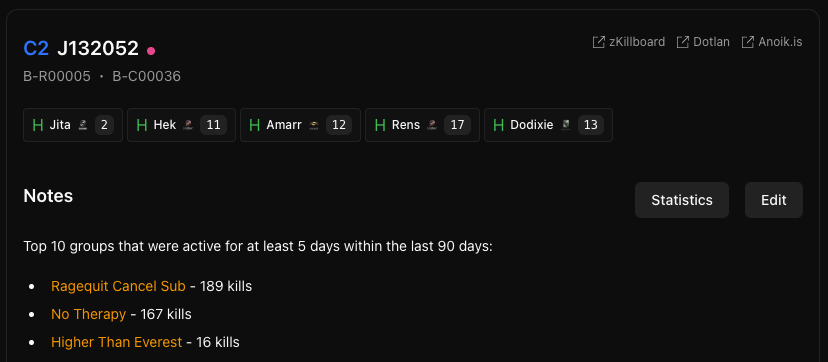Click the Rens station icon
The width and height of the screenshot is (828, 362).
click(431, 125)
